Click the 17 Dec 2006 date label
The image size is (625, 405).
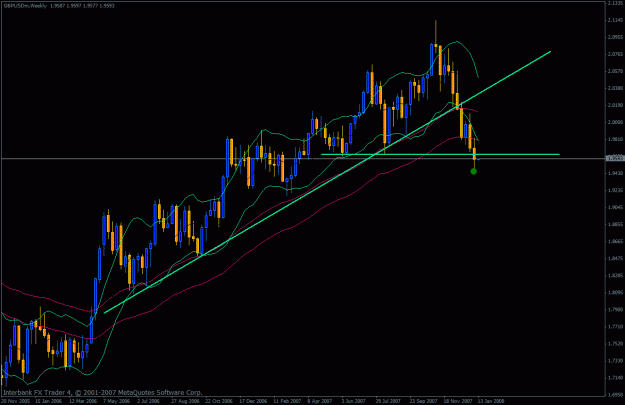click(254, 401)
